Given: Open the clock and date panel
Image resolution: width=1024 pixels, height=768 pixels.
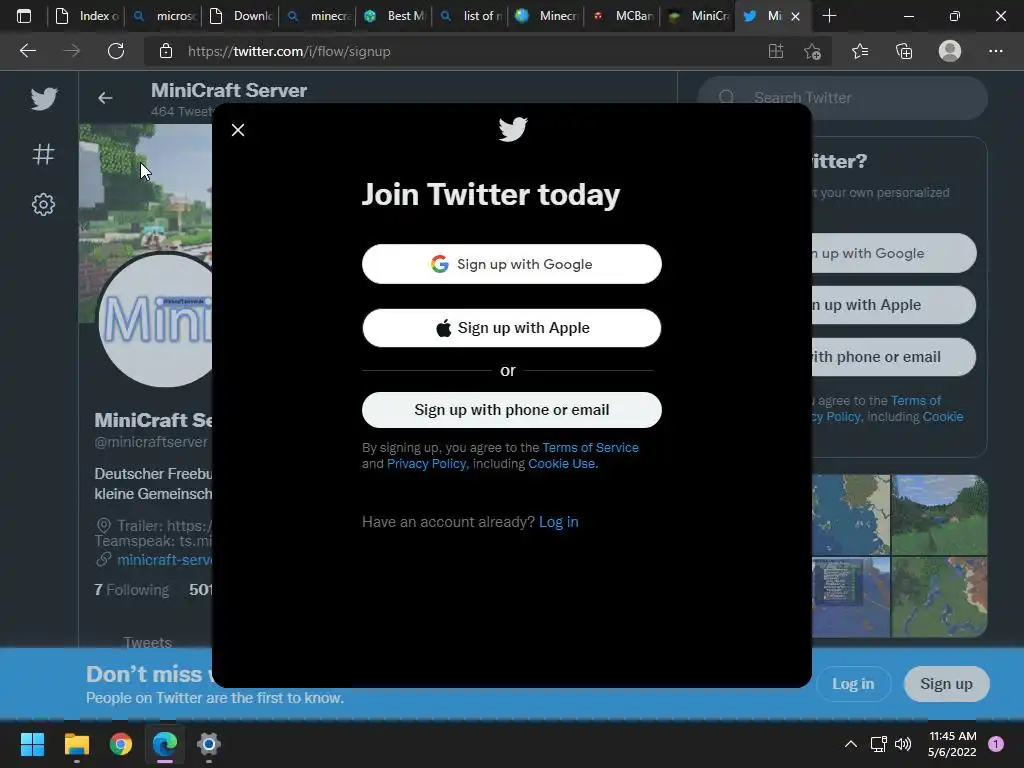Looking at the screenshot, I should tap(952, 744).
